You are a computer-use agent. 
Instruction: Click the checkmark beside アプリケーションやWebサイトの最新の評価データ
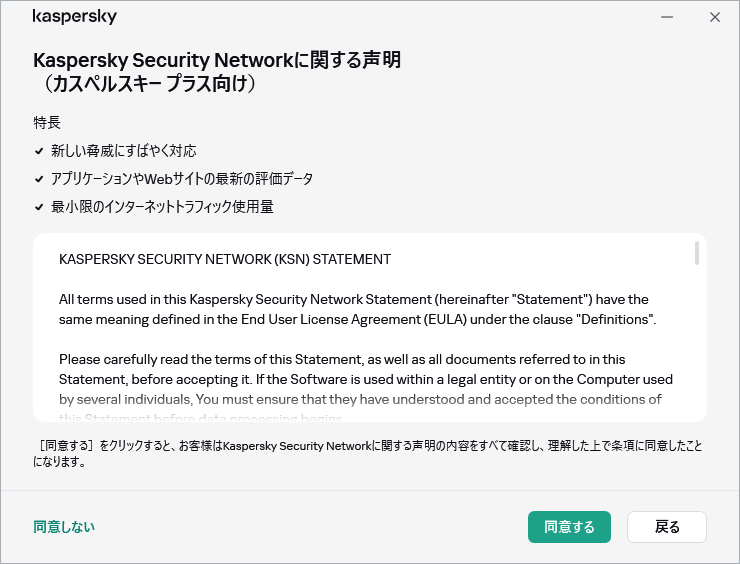(39, 179)
